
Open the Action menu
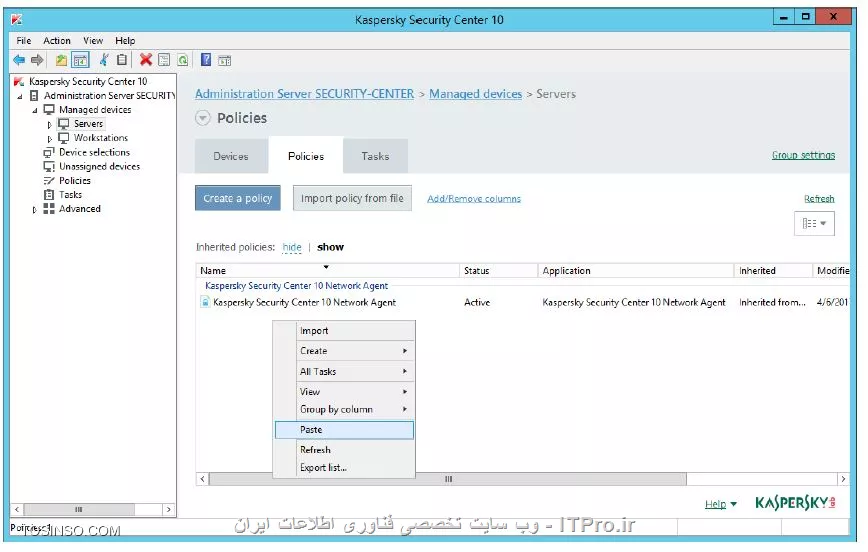[x=57, y=40]
